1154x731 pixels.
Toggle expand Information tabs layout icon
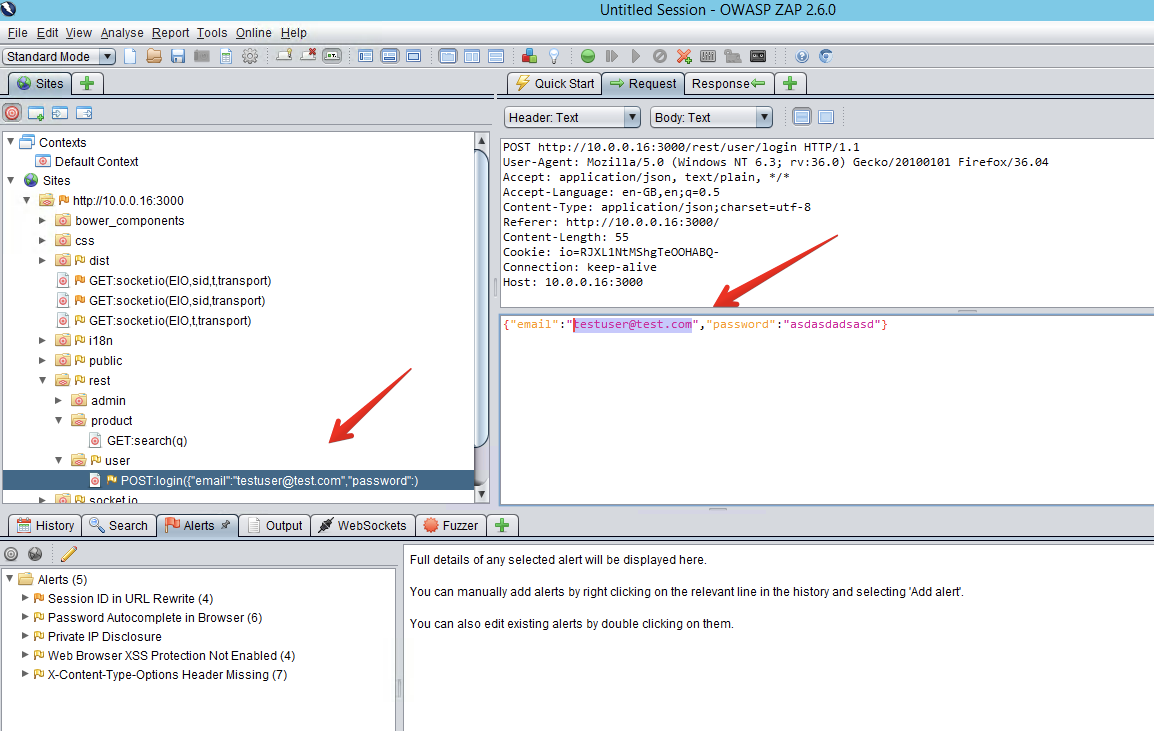pos(389,56)
